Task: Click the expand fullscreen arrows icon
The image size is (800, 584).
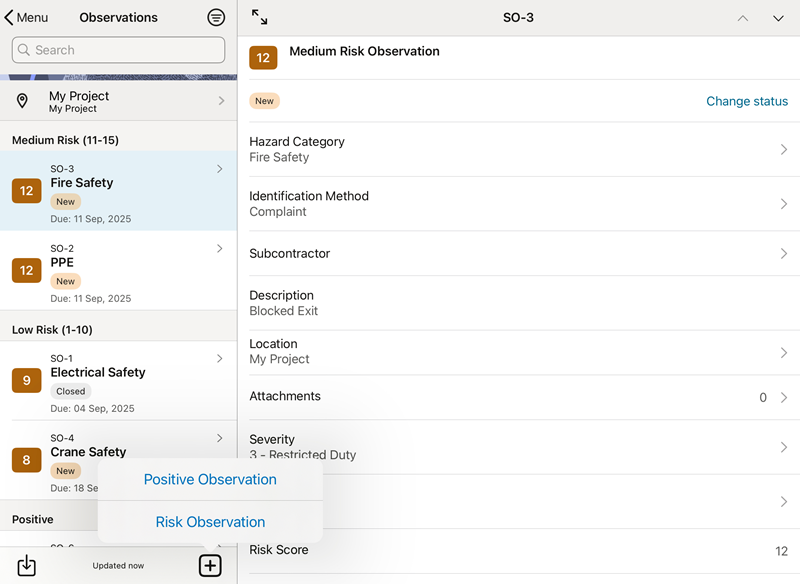Action: pos(260,18)
